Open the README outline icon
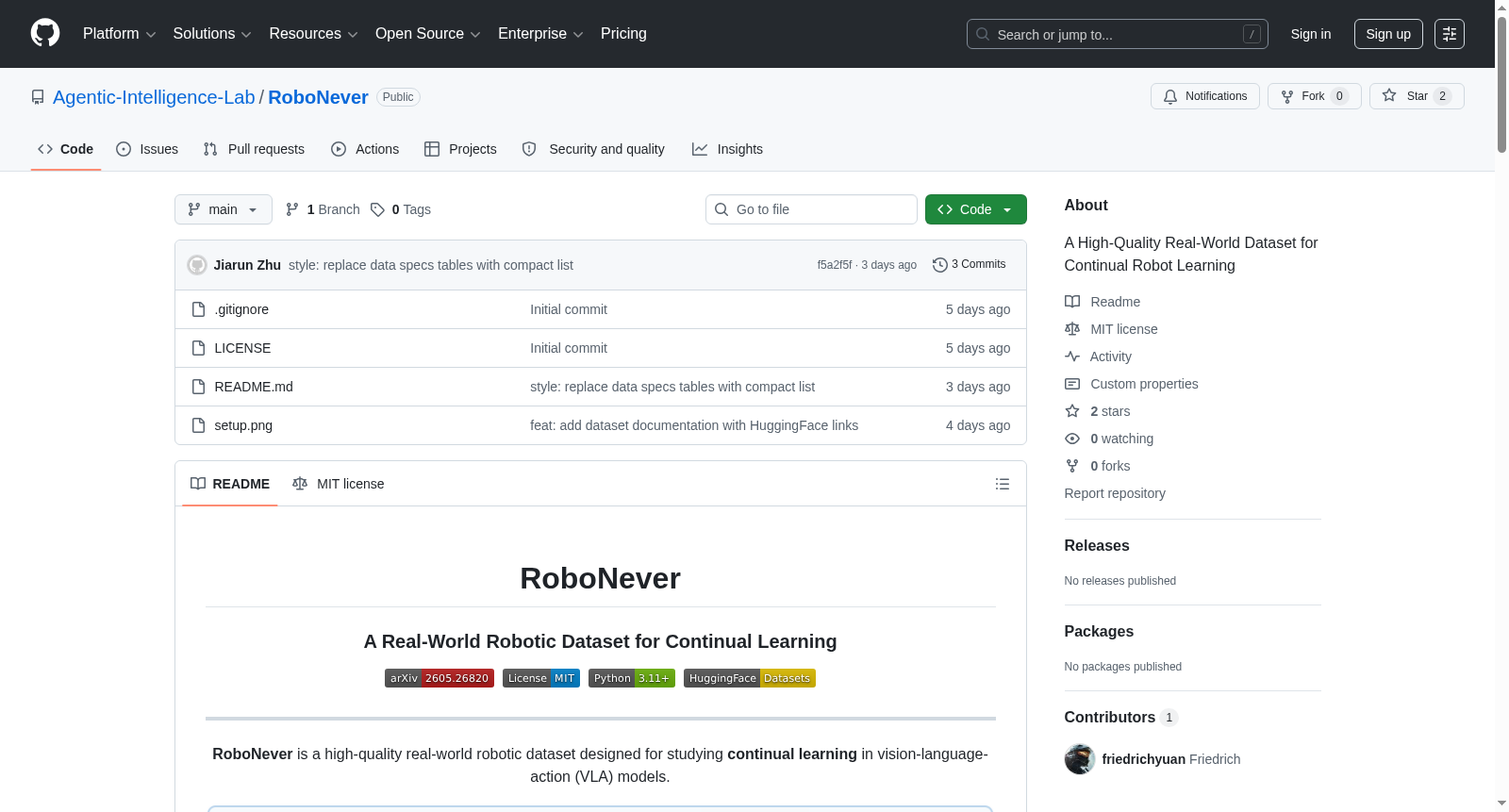Image resolution: width=1509 pixels, height=812 pixels. click(x=1003, y=484)
